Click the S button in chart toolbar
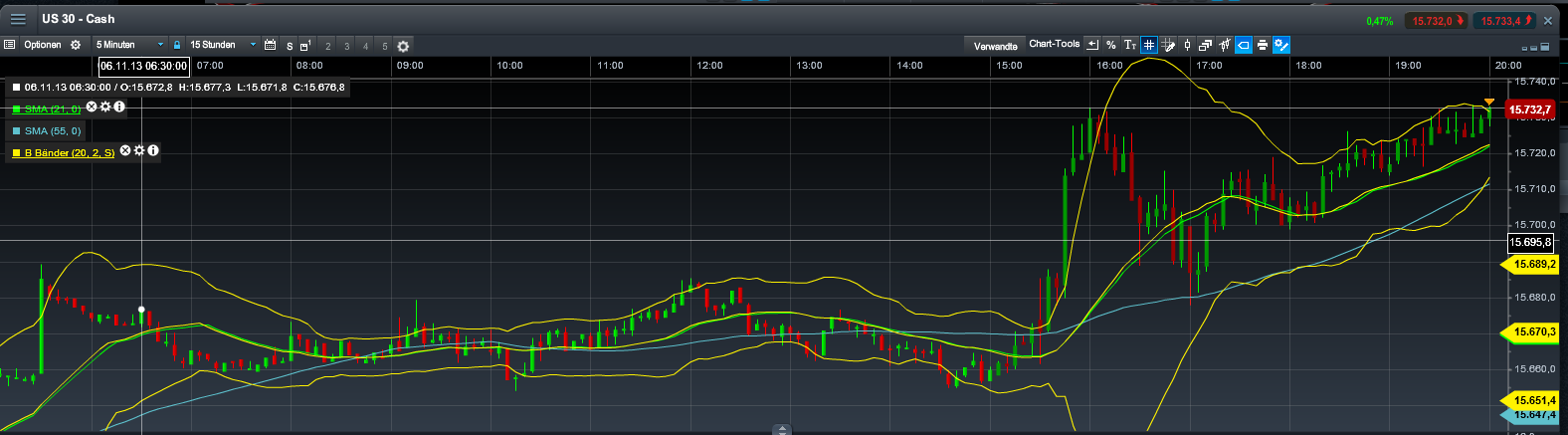 (290, 46)
